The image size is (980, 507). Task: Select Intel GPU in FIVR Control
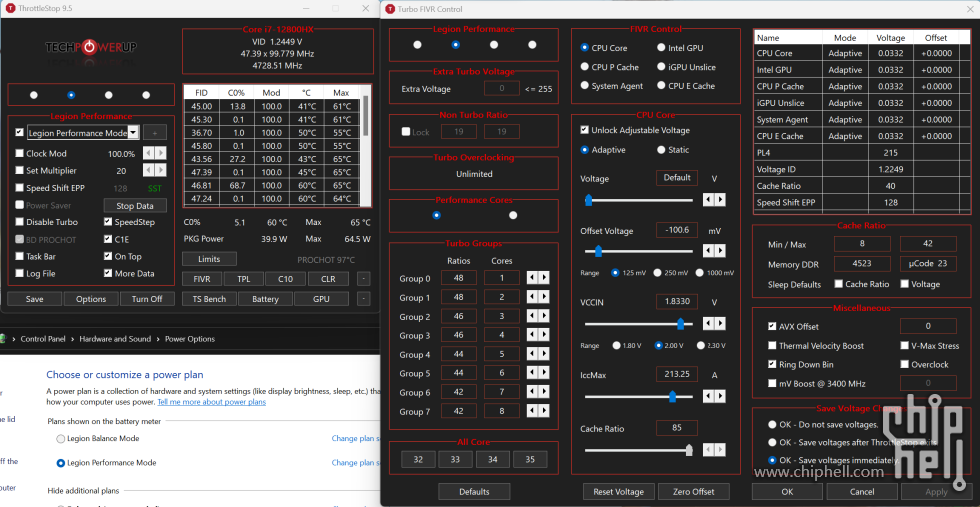(x=661, y=48)
